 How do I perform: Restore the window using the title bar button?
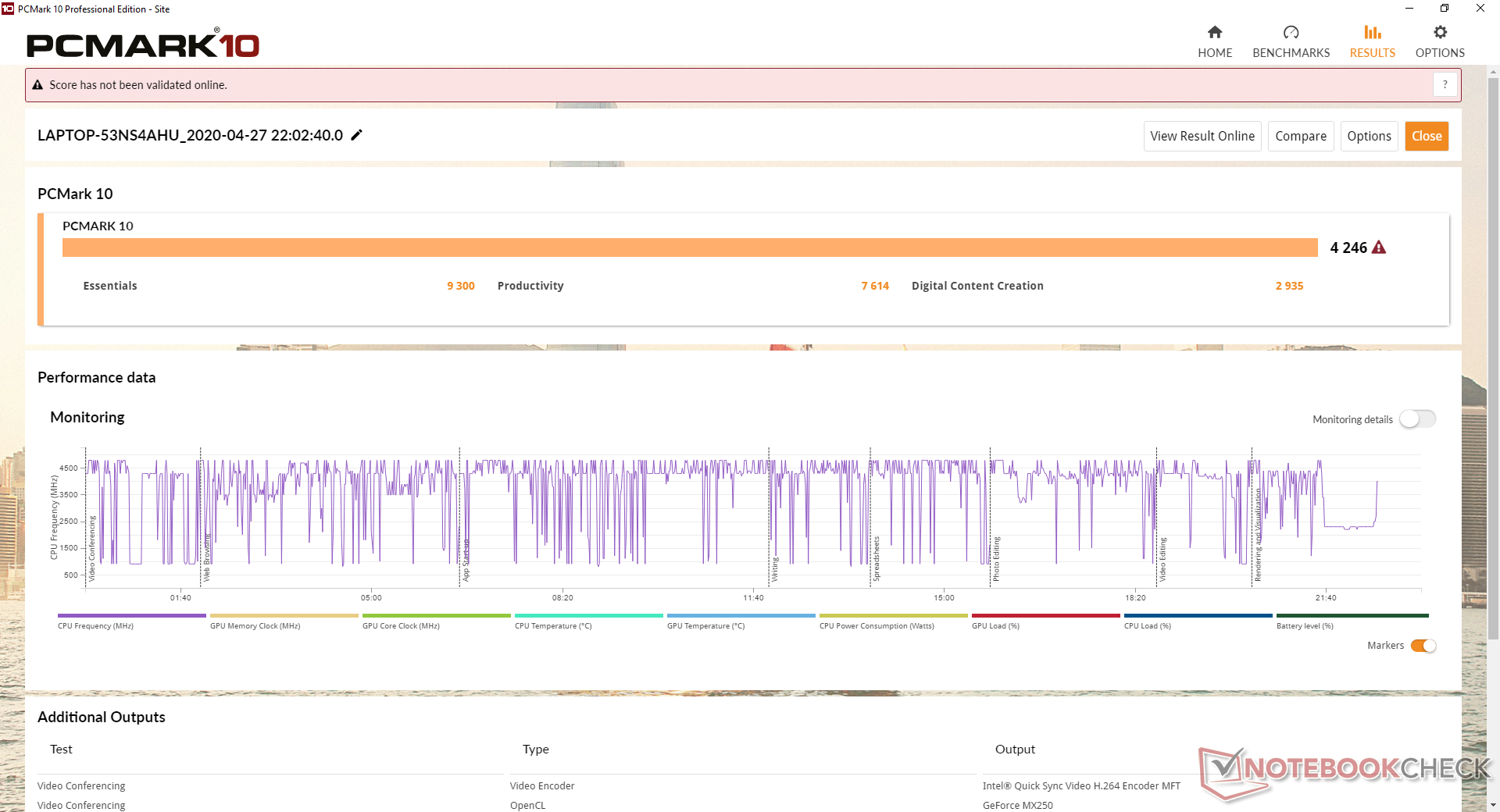(x=1445, y=9)
